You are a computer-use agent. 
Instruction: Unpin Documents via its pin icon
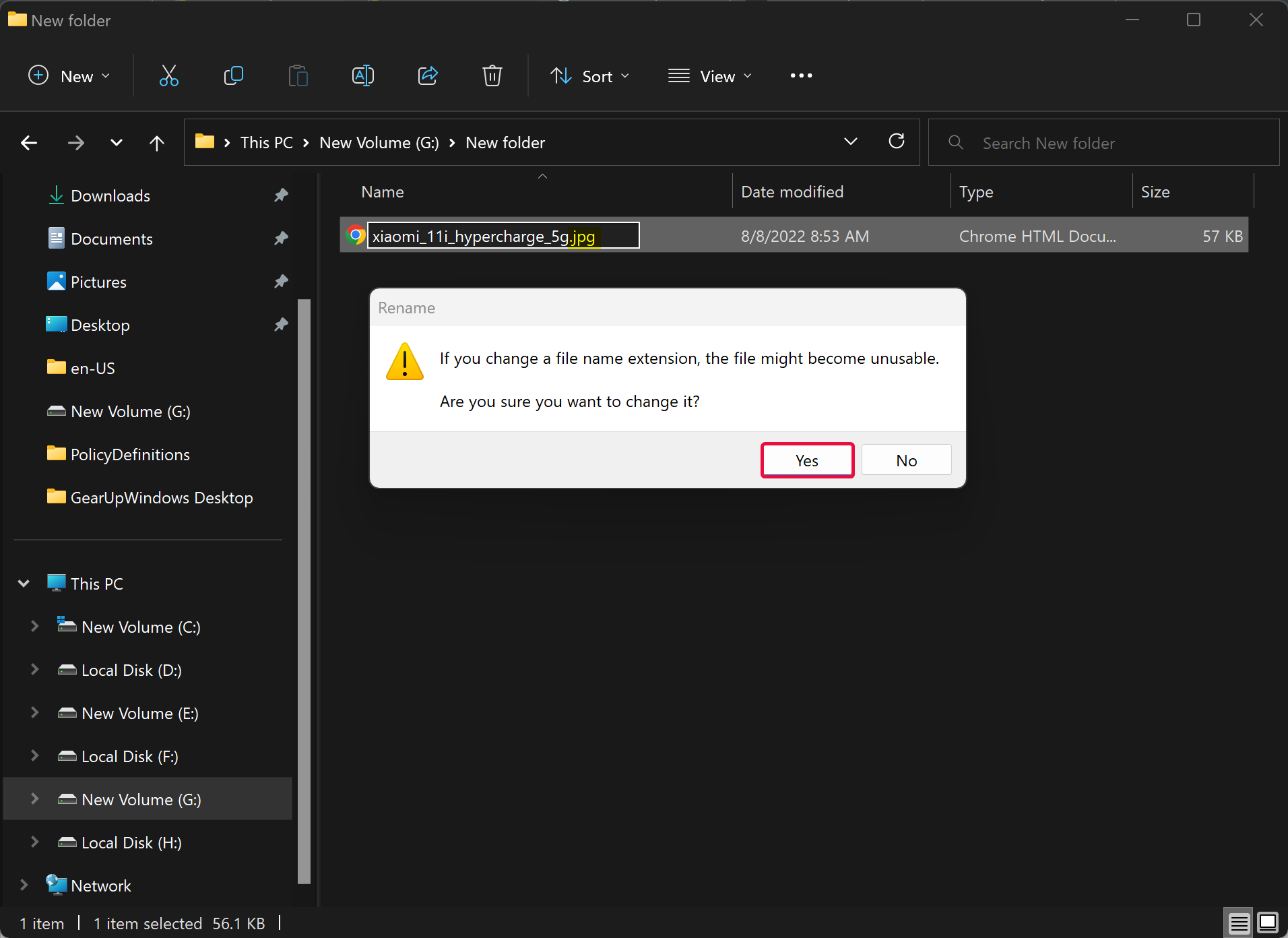(281, 239)
